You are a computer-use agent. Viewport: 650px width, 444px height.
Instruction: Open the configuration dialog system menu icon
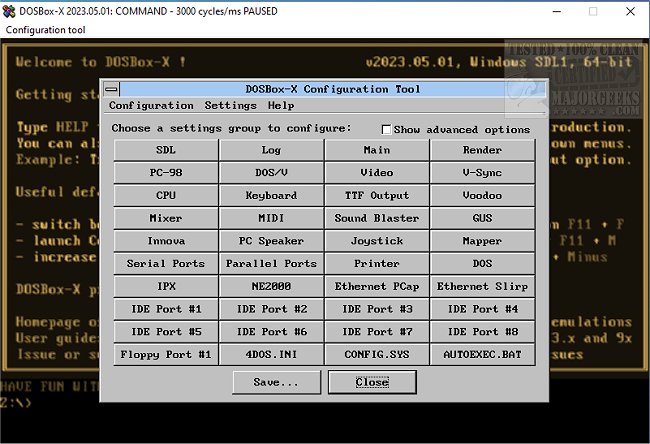(x=111, y=89)
